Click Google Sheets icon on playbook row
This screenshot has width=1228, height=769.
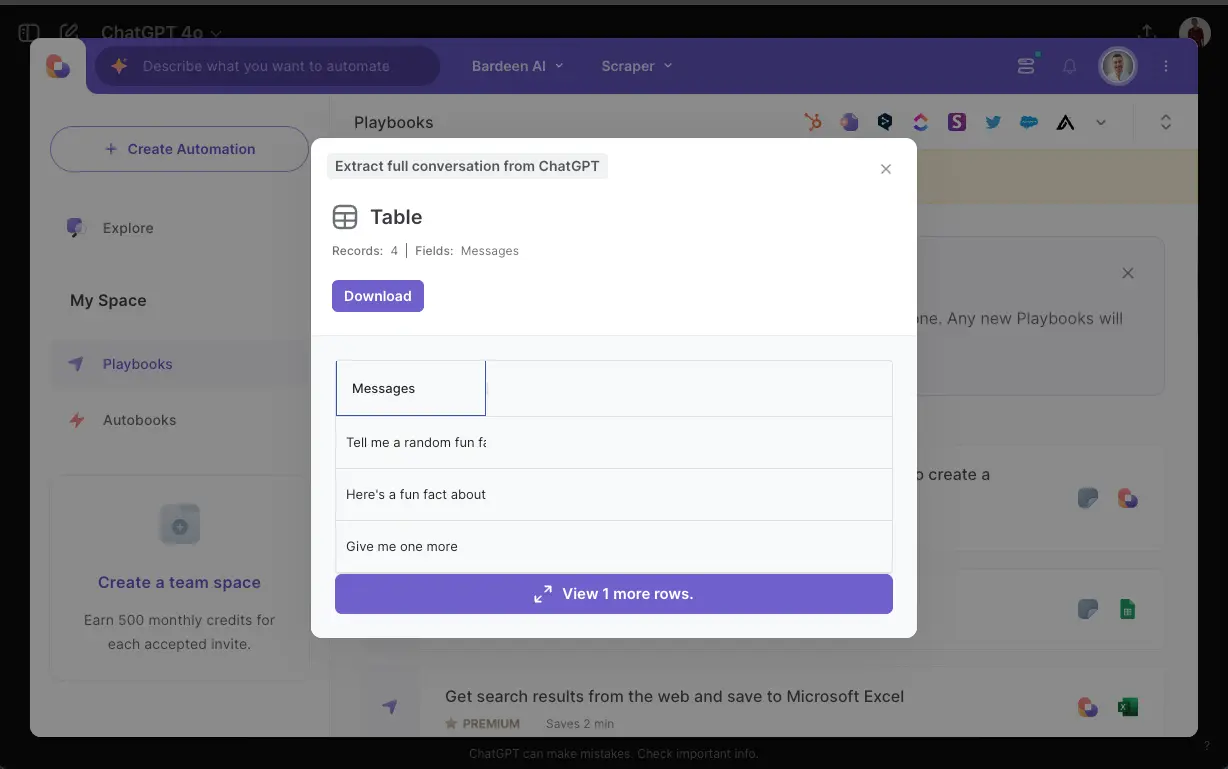coord(1127,609)
